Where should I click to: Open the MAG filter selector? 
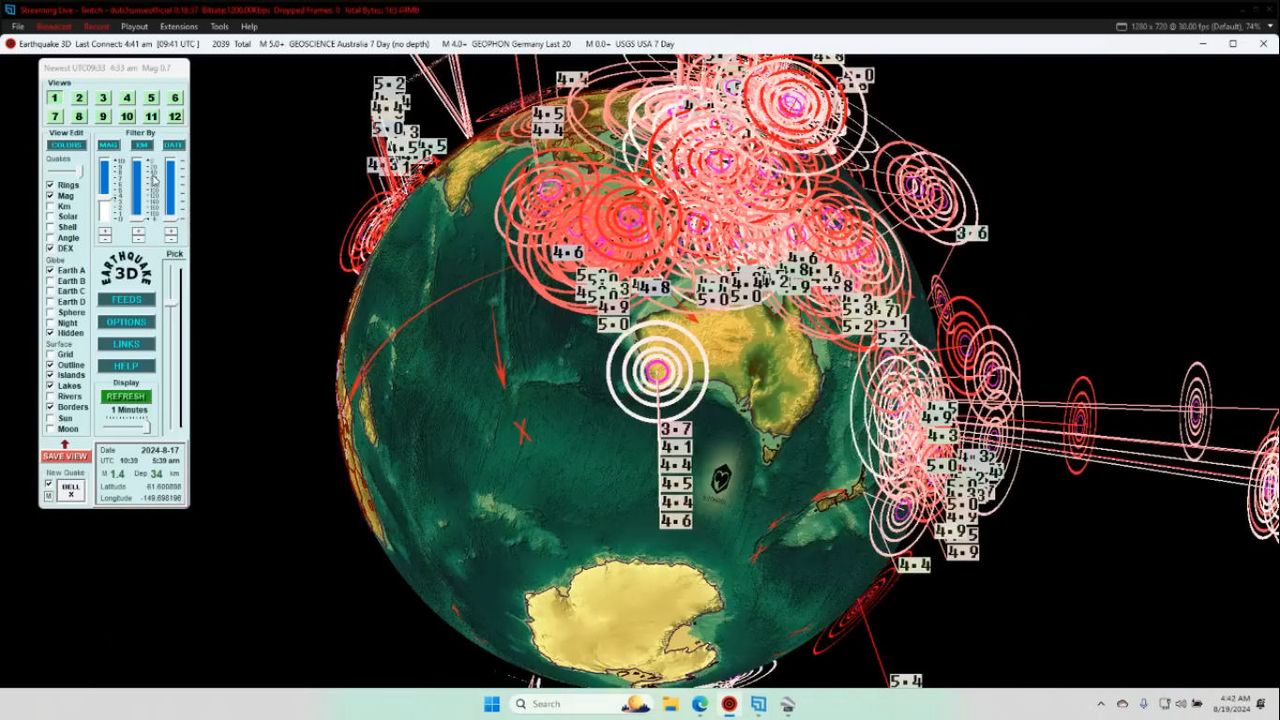pos(108,145)
